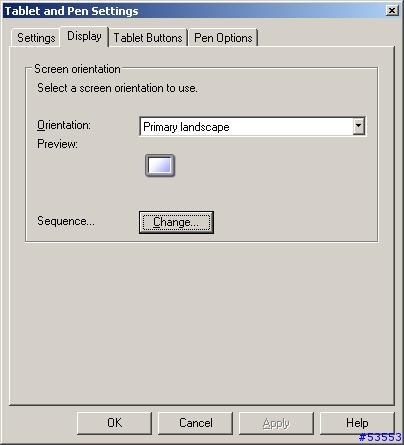Confirm the dialog with OK

(114, 423)
